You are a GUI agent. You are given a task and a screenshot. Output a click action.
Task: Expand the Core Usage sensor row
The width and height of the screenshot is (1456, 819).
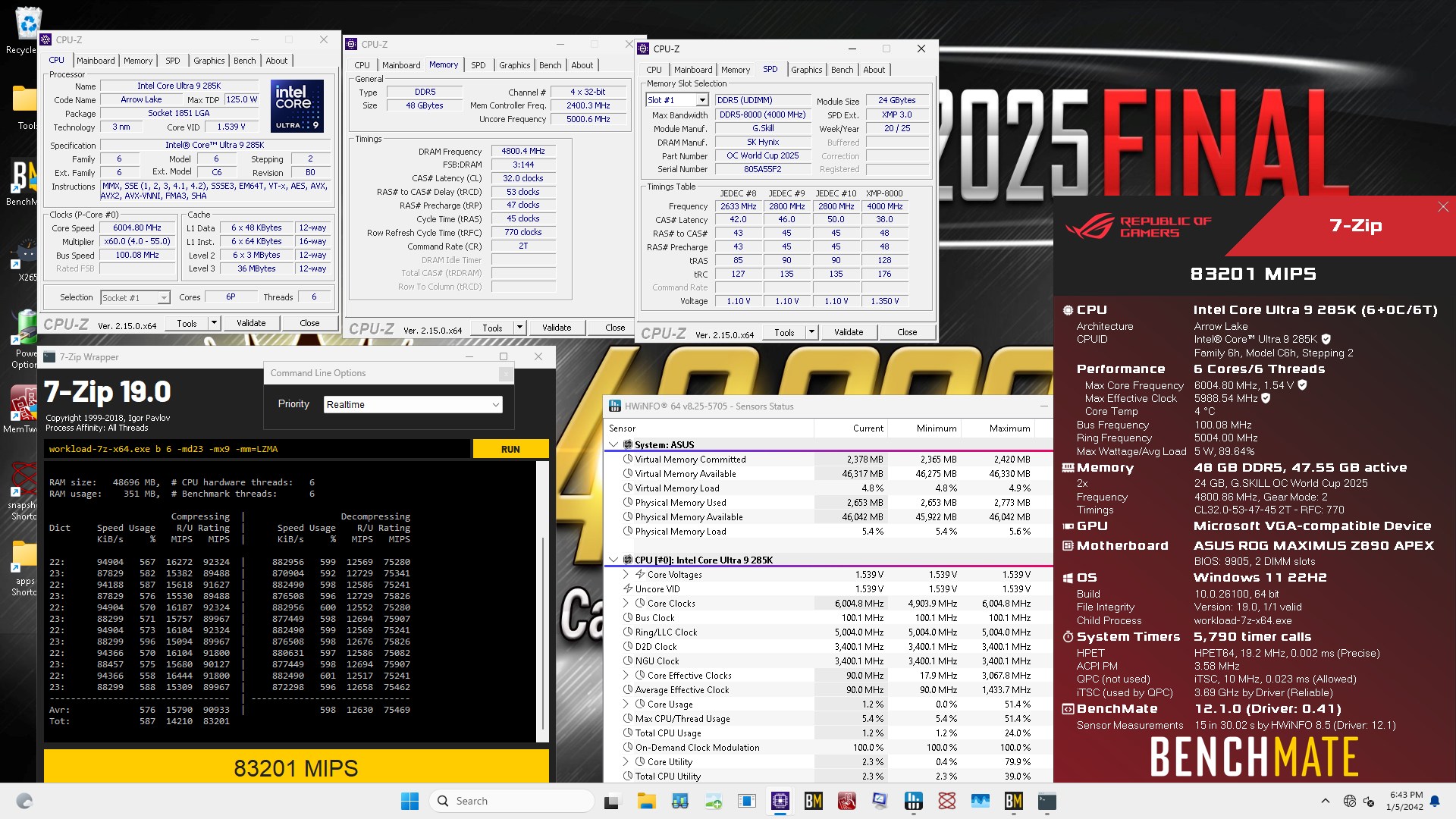[x=626, y=704]
